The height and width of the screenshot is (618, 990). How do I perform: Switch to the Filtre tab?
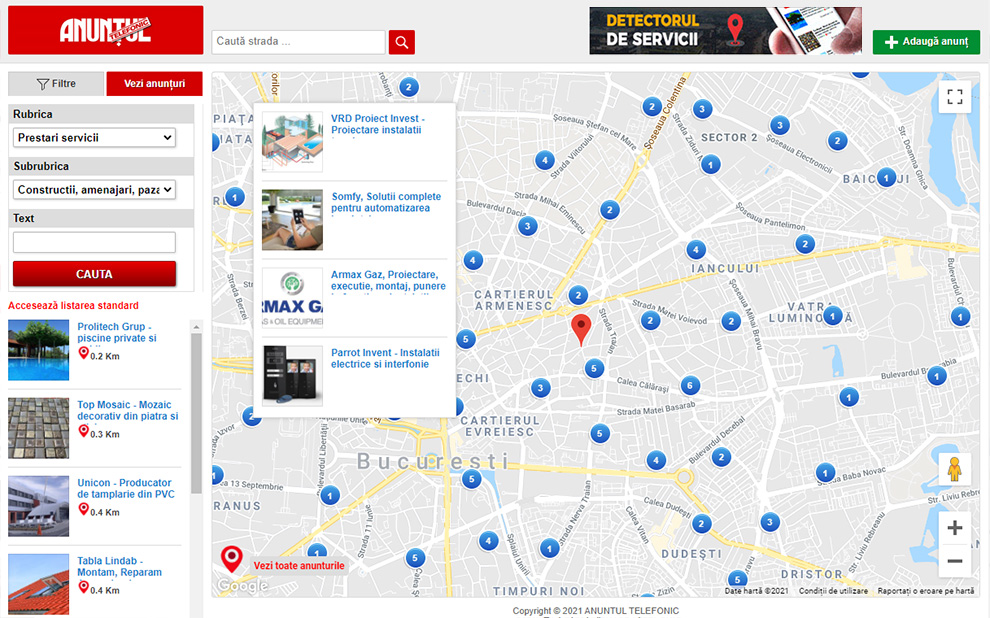click(x=56, y=84)
